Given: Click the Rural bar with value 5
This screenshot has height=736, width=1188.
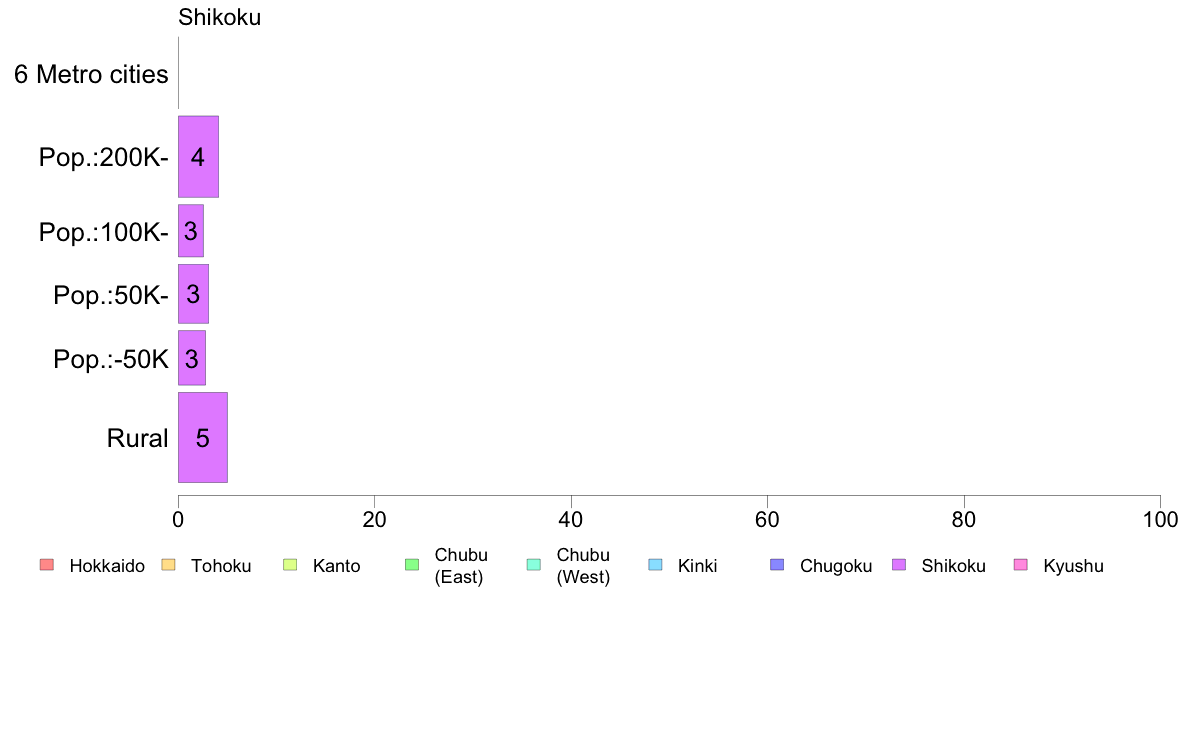Looking at the screenshot, I should [202, 437].
